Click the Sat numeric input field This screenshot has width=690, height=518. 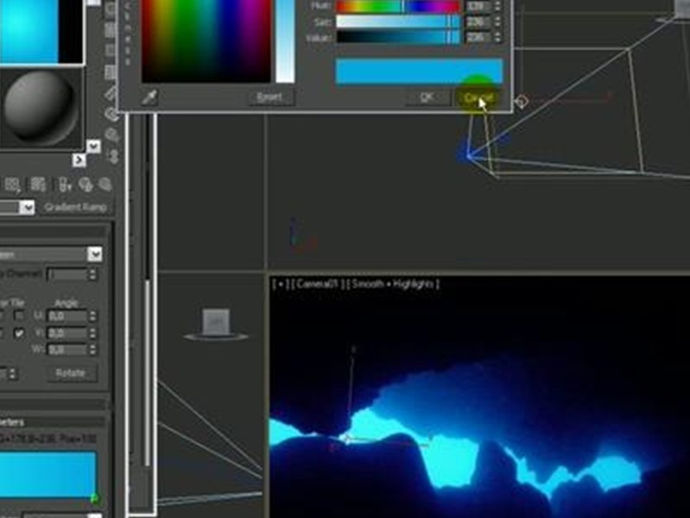[x=478, y=22]
